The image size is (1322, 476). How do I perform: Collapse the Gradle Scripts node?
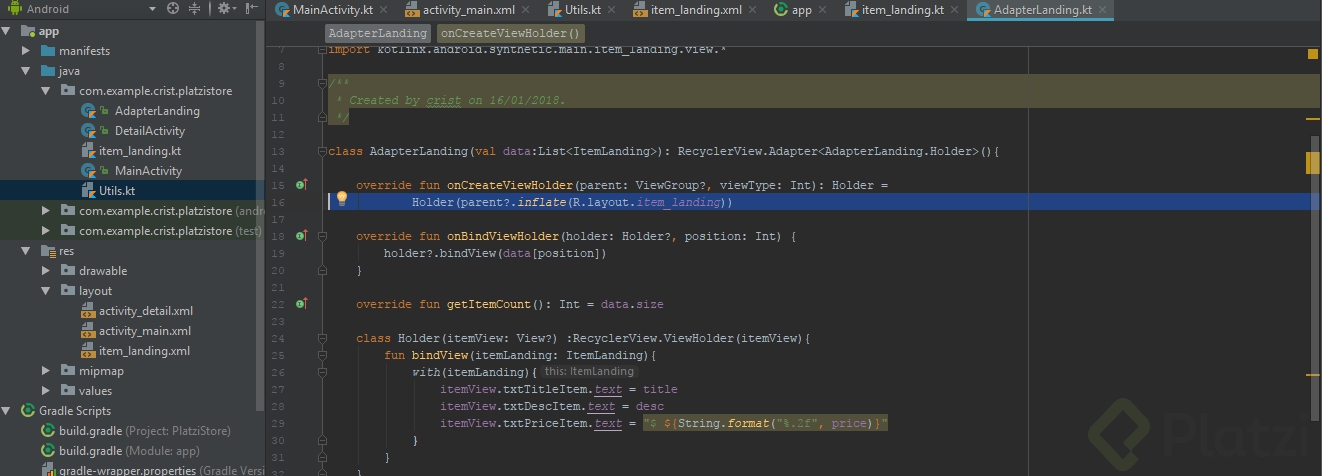tap(7, 411)
